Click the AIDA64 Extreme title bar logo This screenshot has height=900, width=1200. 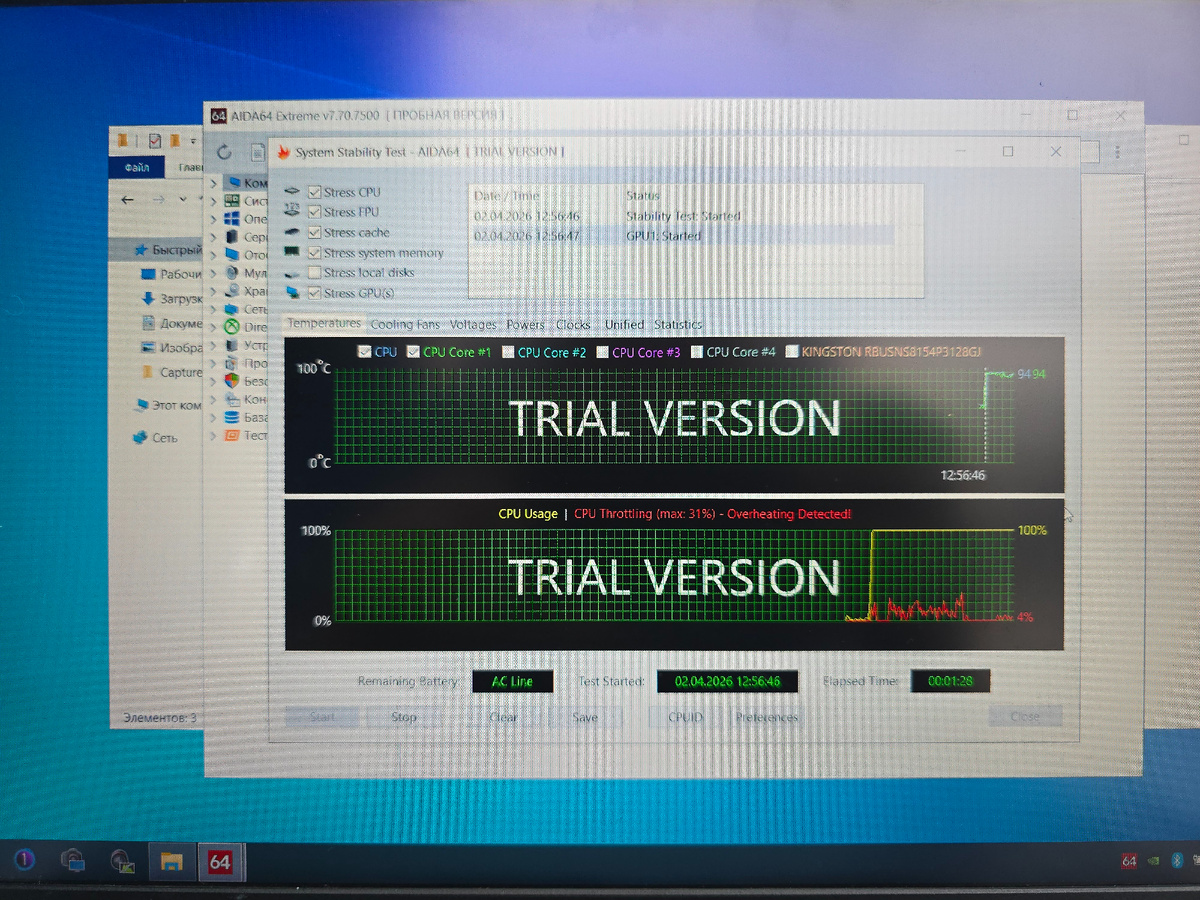tap(219, 115)
